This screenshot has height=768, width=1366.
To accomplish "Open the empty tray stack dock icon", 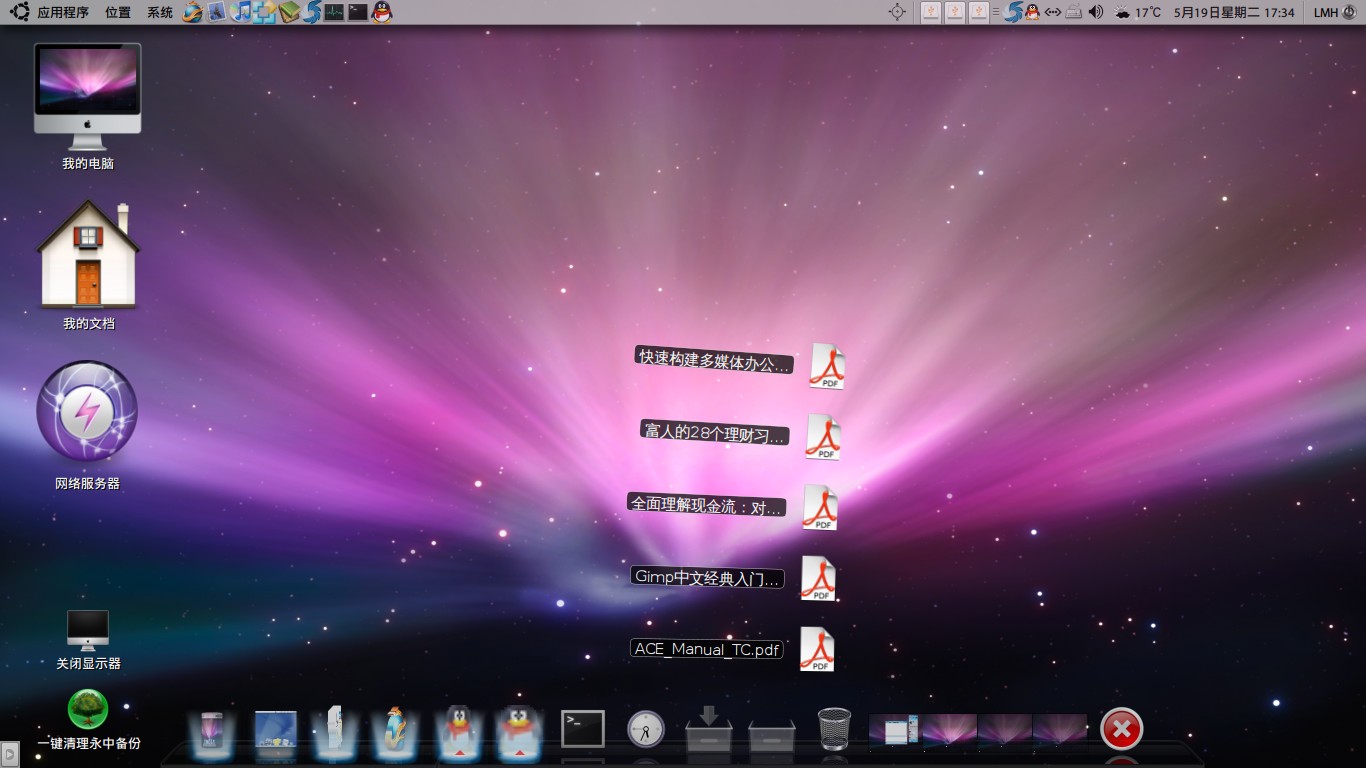I will (x=772, y=736).
